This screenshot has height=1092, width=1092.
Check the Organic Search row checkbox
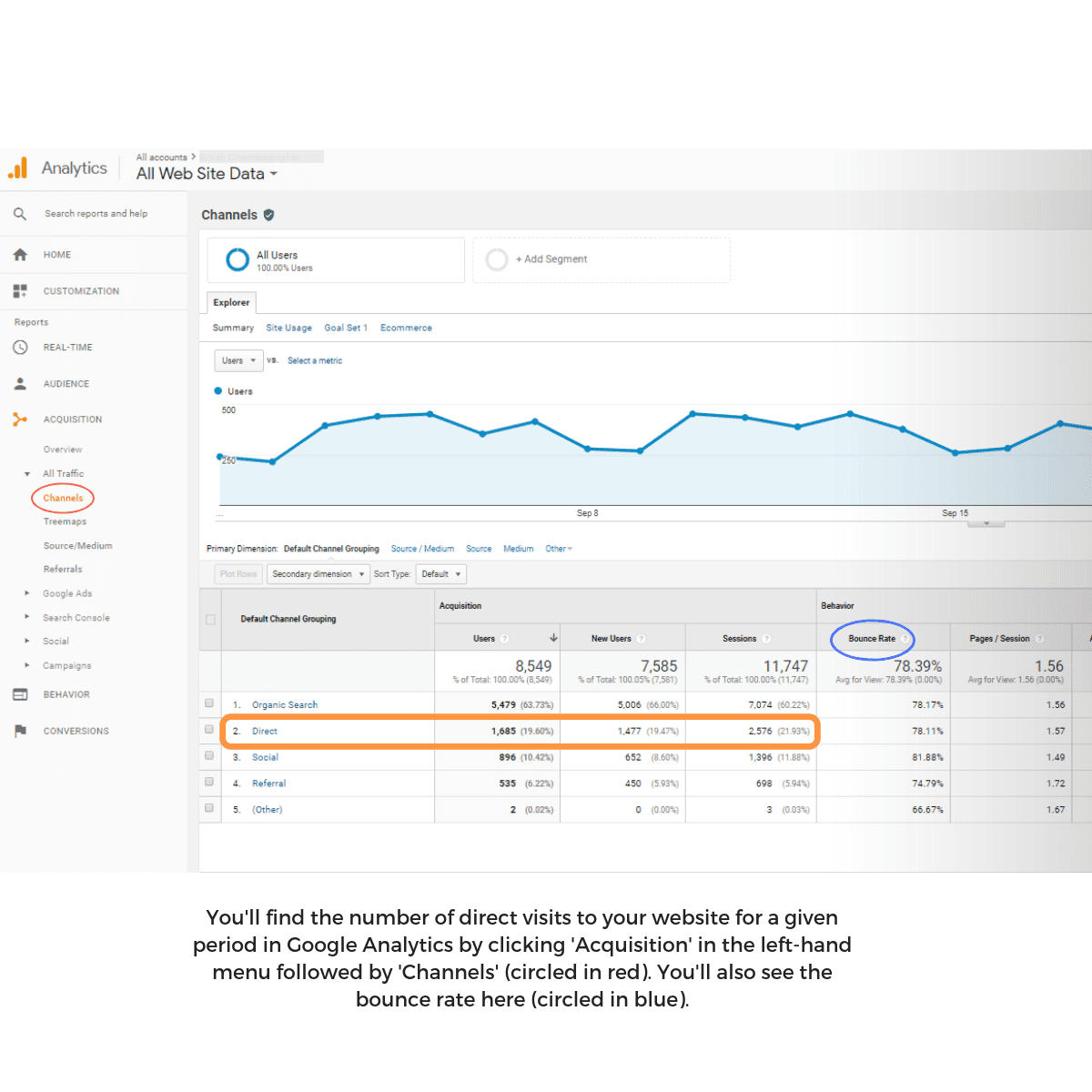(209, 703)
